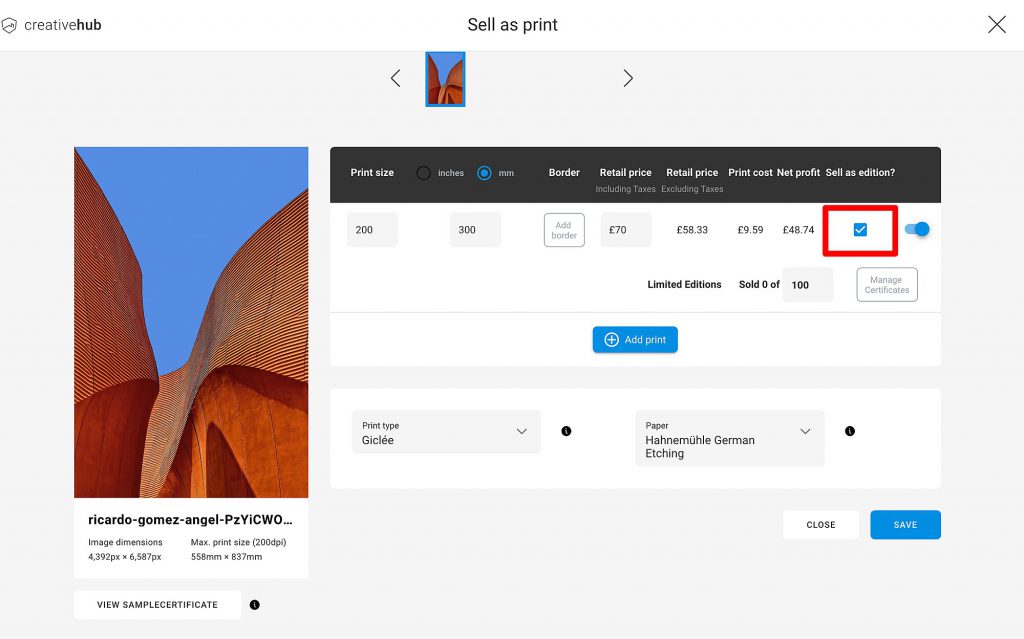
Task: Open the info icon next to Print type
Action: coord(566,430)
